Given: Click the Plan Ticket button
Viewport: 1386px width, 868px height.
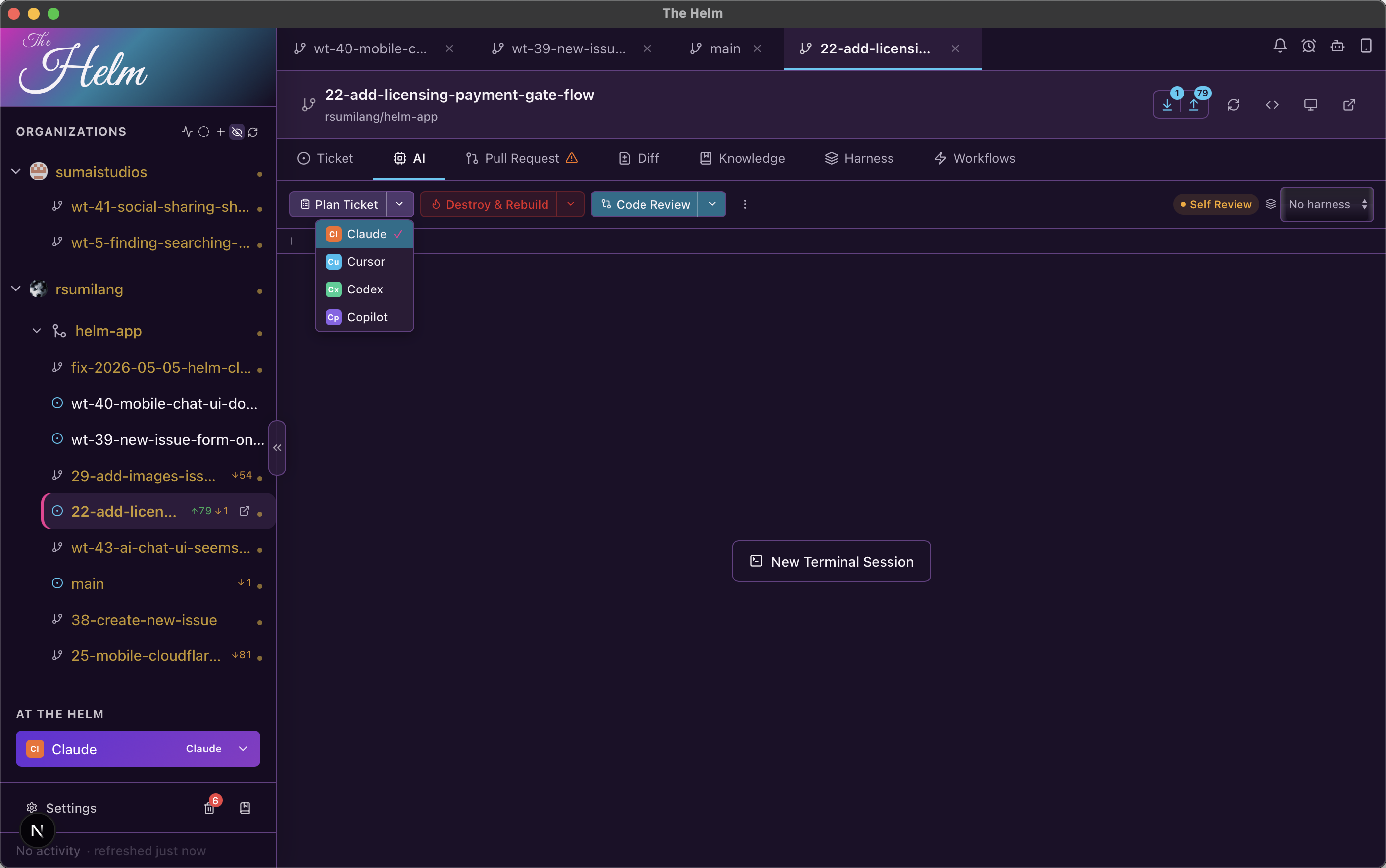Looking at the screenshot, I should coord(338,204).
